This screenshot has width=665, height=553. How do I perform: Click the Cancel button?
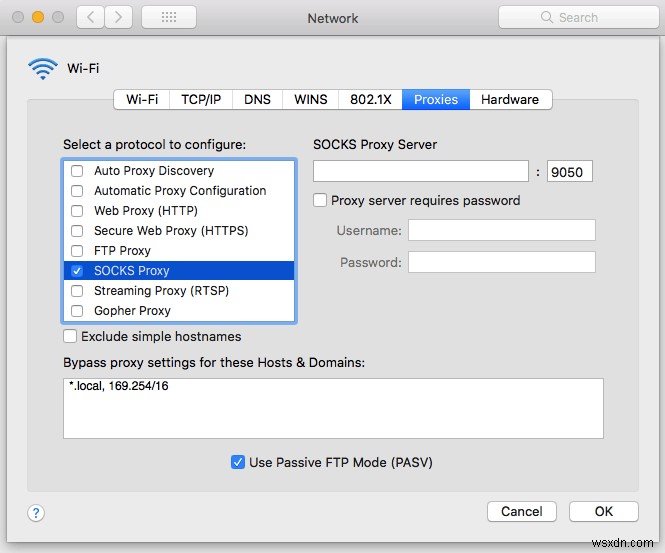coord(522,511)
